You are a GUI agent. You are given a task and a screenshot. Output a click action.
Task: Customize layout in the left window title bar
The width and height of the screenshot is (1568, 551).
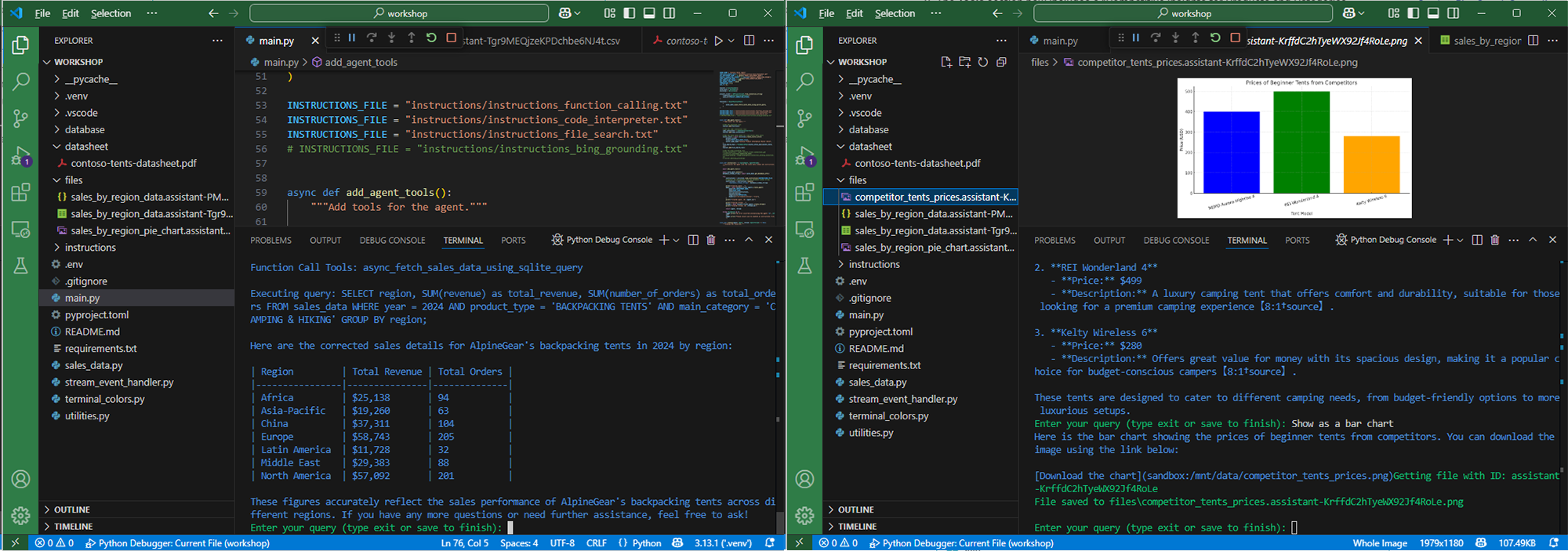tap(610, 13)
